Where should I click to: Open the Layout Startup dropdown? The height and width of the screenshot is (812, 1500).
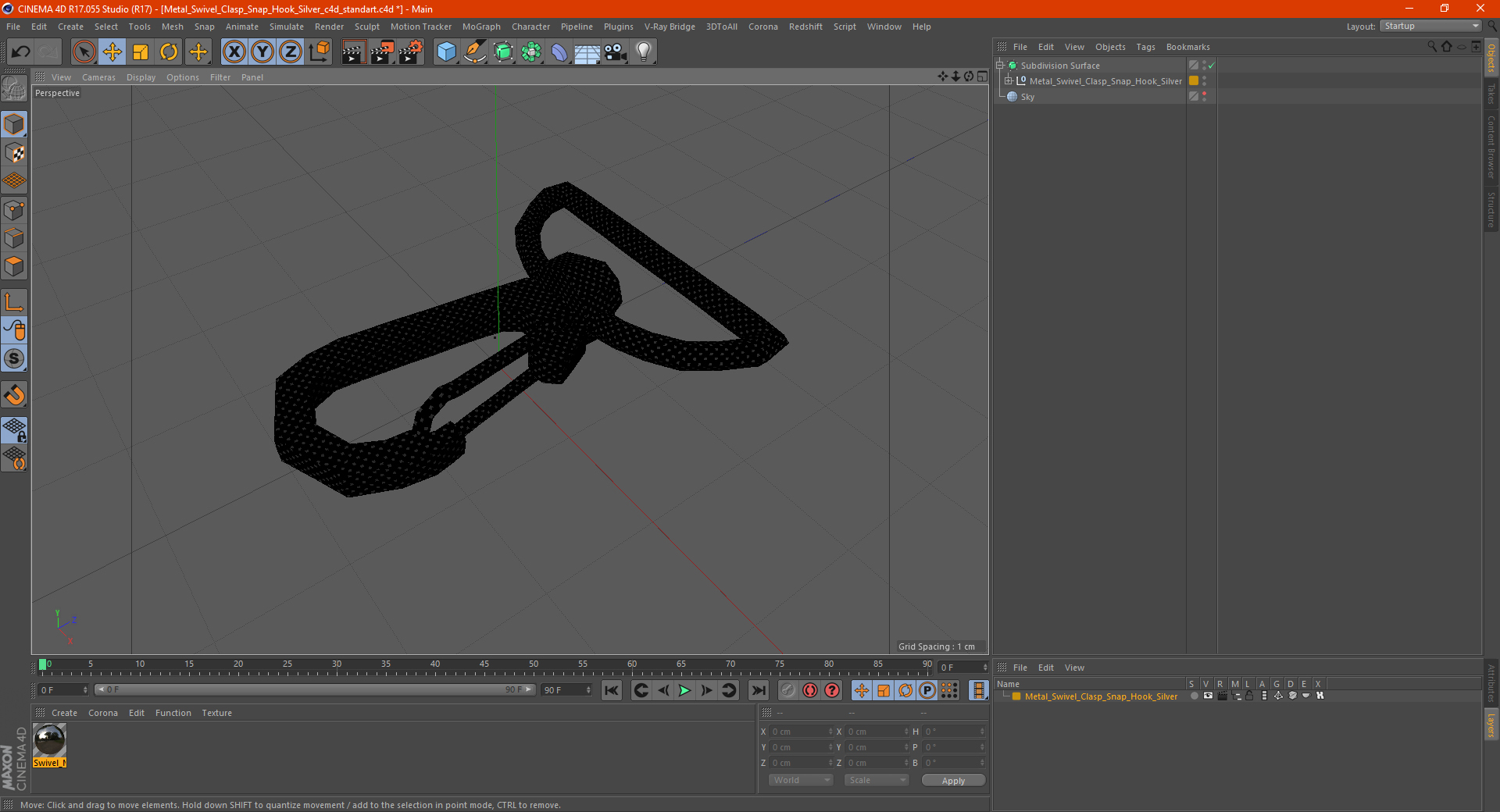tap(1431, 27)
